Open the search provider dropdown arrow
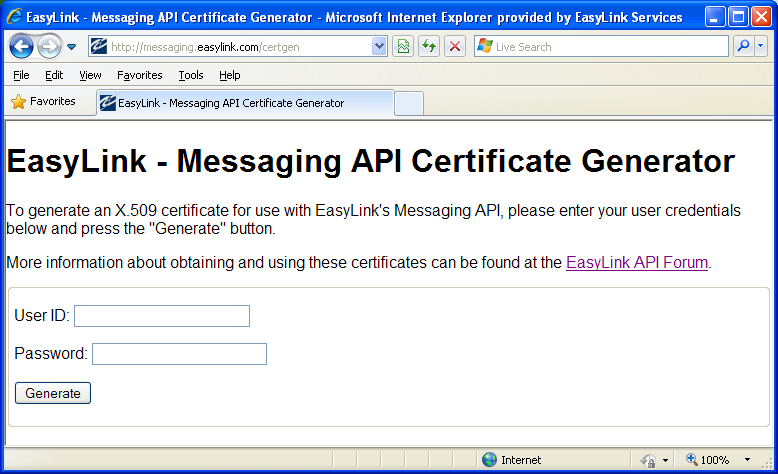The height and width of the screenshot is (474, 778). pos(761,47)
